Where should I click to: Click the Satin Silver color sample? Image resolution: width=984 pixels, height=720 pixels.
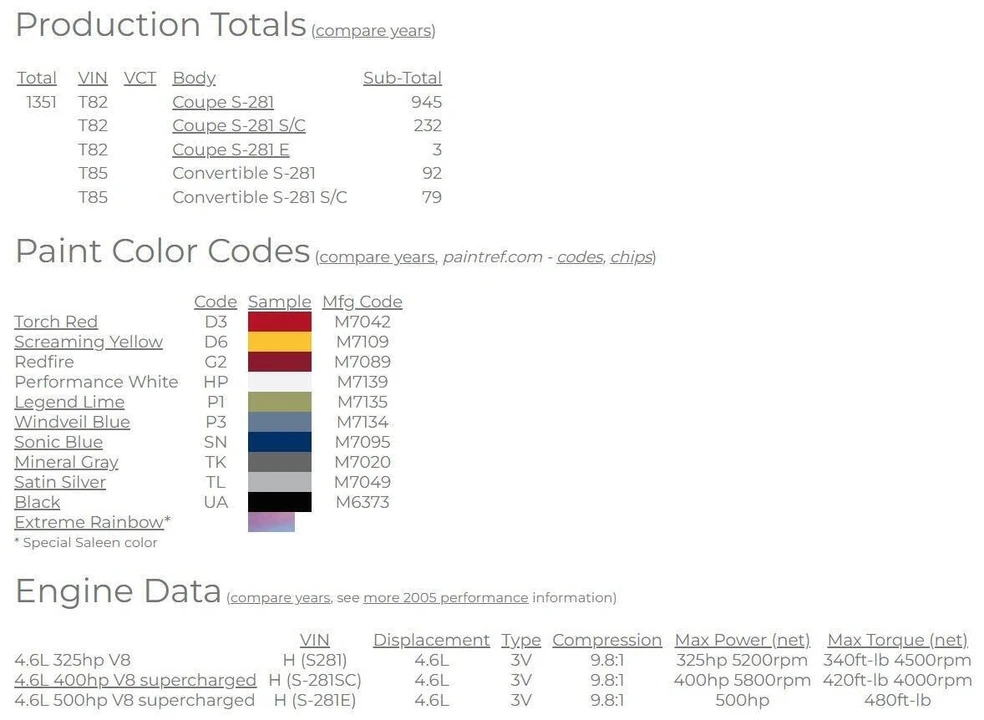(279, 482)
